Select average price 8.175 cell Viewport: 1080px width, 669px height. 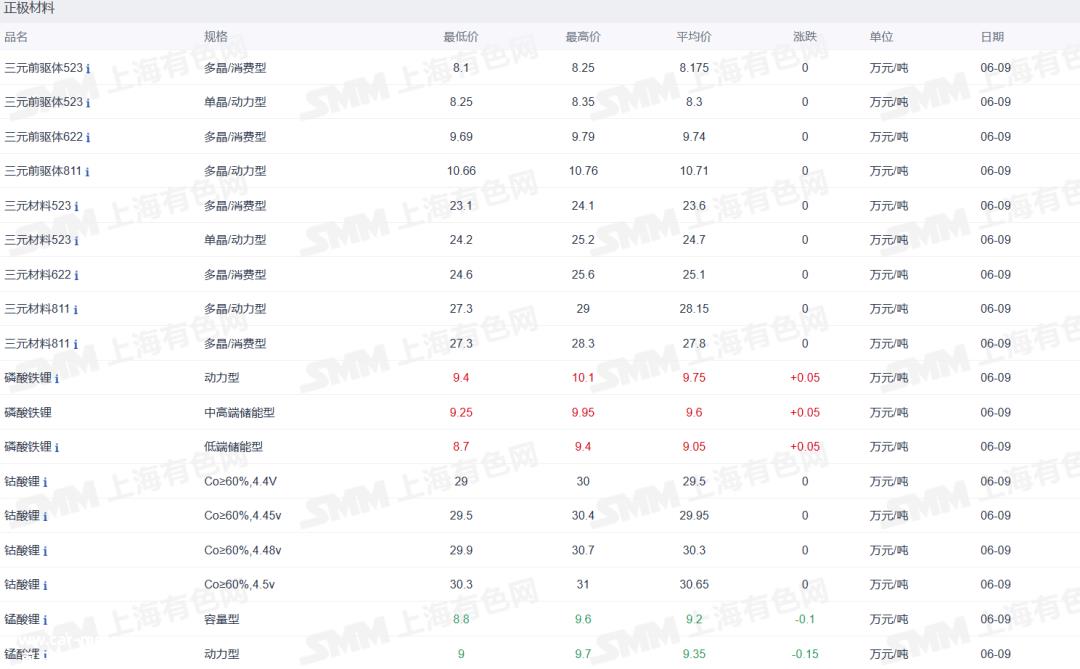click(694, 68)
